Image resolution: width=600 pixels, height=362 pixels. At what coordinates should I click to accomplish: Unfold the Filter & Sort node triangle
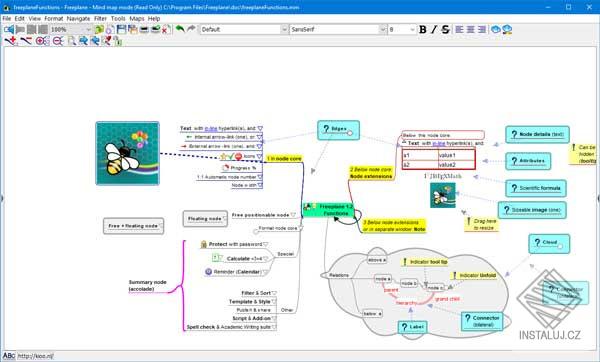coord(274,293)
